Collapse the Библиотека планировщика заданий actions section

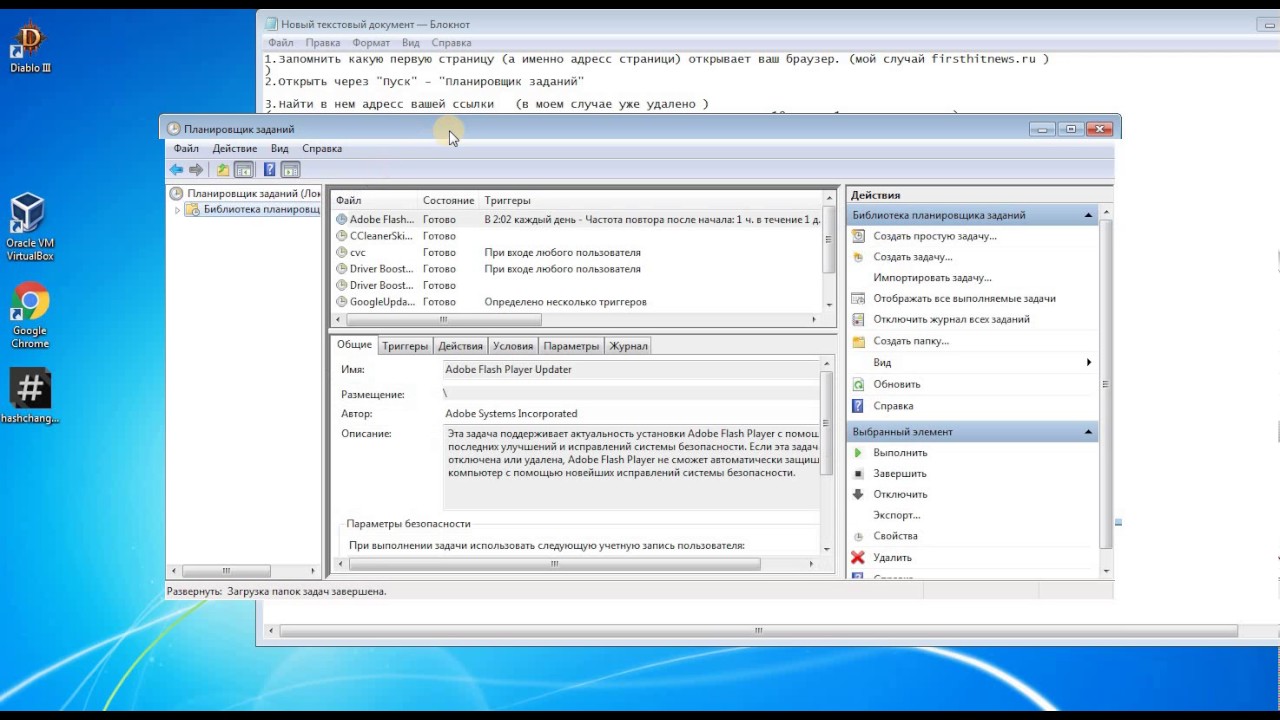pyautogui.click(x=1088, y=216)
